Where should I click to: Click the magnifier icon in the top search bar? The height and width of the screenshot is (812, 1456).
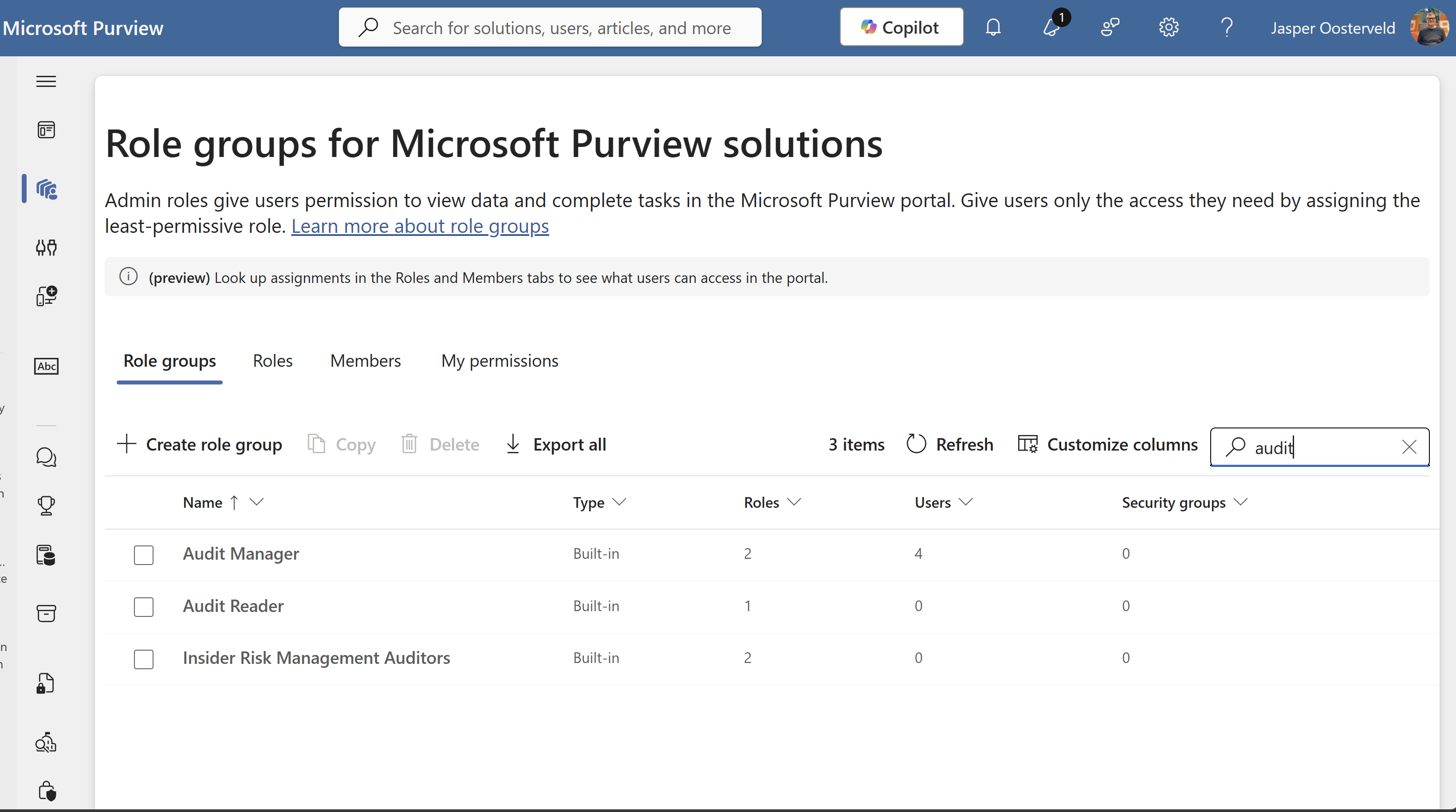368,27
